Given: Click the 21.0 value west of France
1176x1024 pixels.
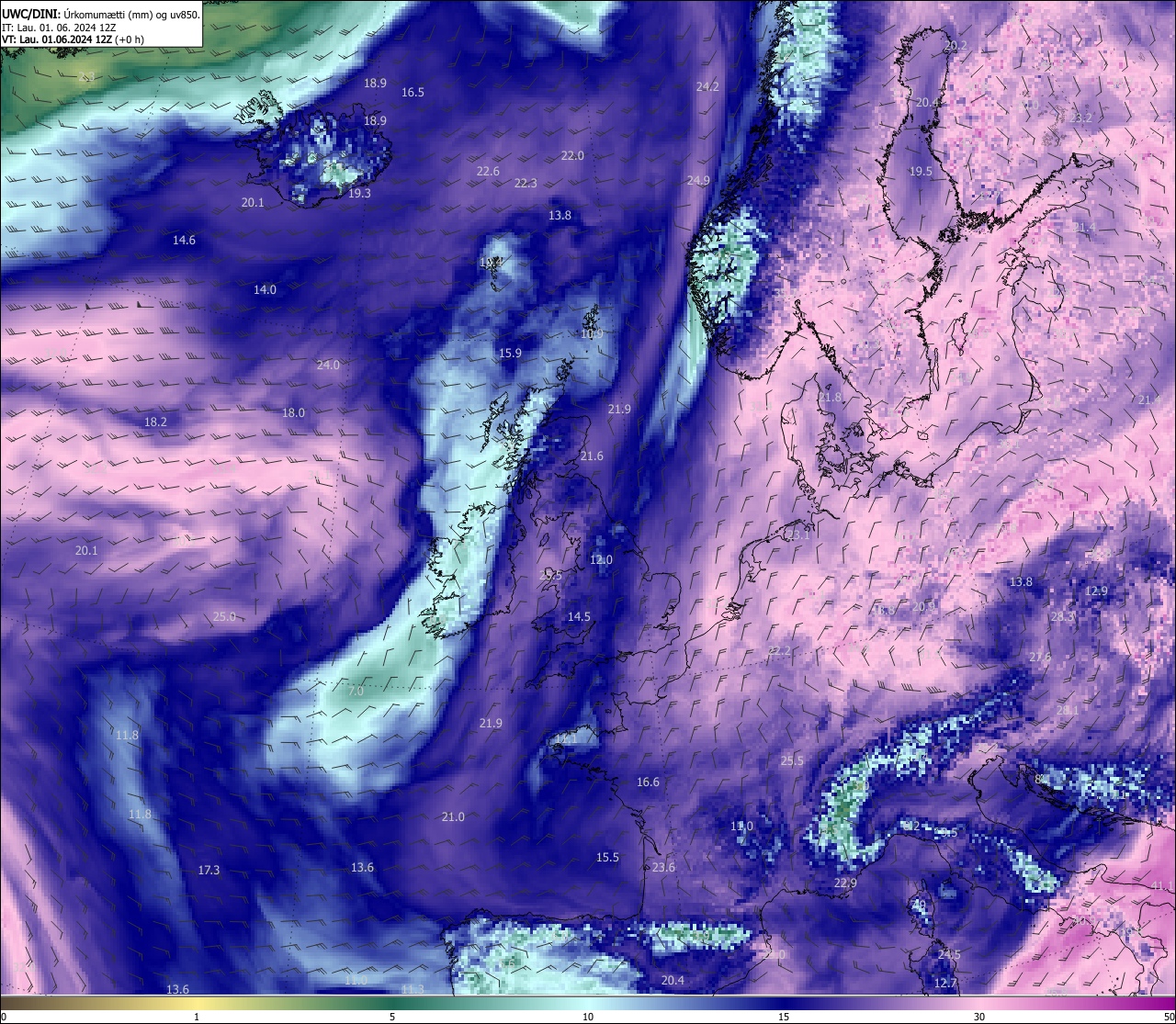Looking at the screenshot, I should click(x=453, y=817).
